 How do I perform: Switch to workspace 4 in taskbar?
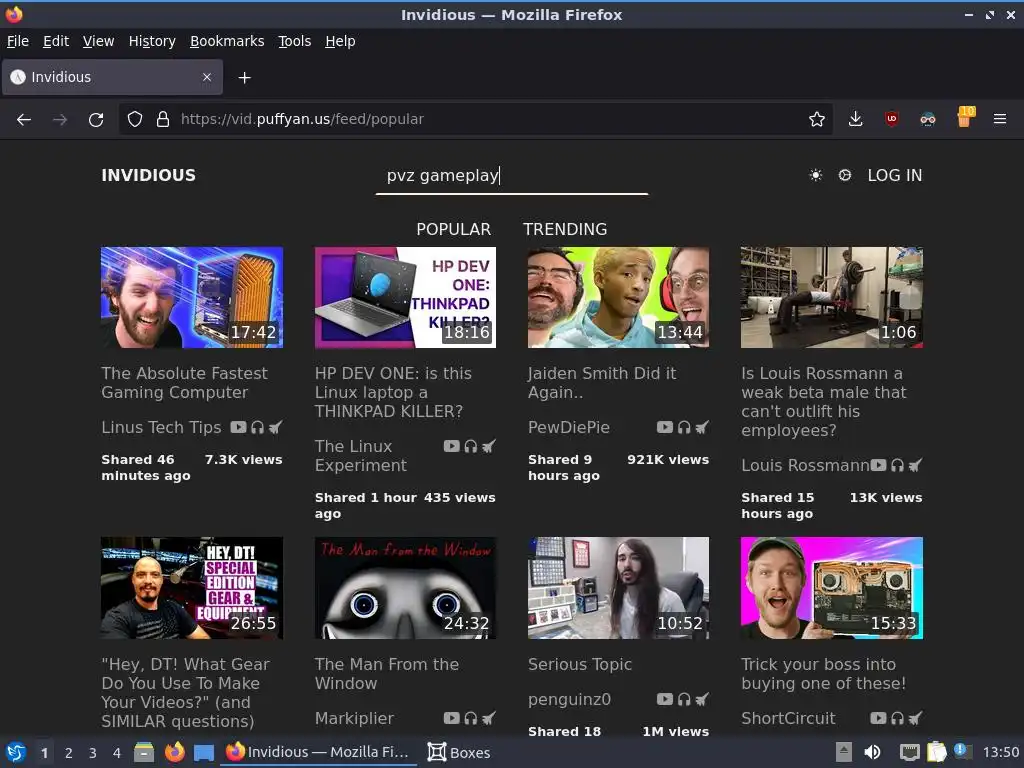click(117, 753)
